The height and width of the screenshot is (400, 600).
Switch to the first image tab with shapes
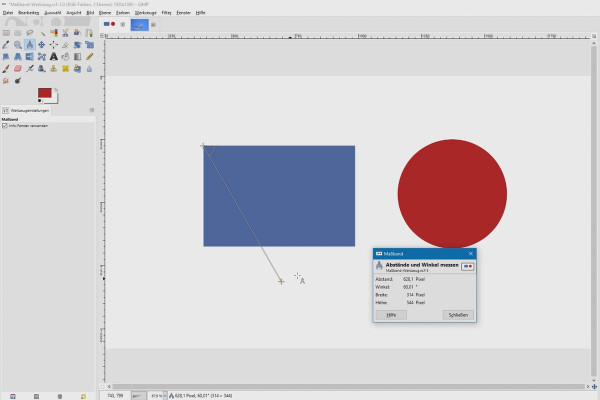(109, 24)
